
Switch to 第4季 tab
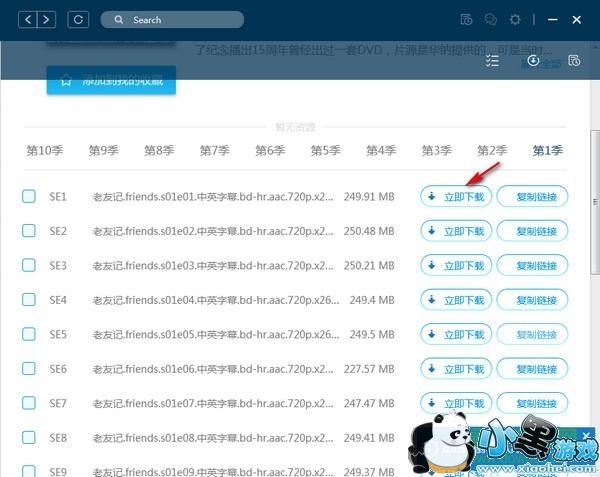click(381, 150)
